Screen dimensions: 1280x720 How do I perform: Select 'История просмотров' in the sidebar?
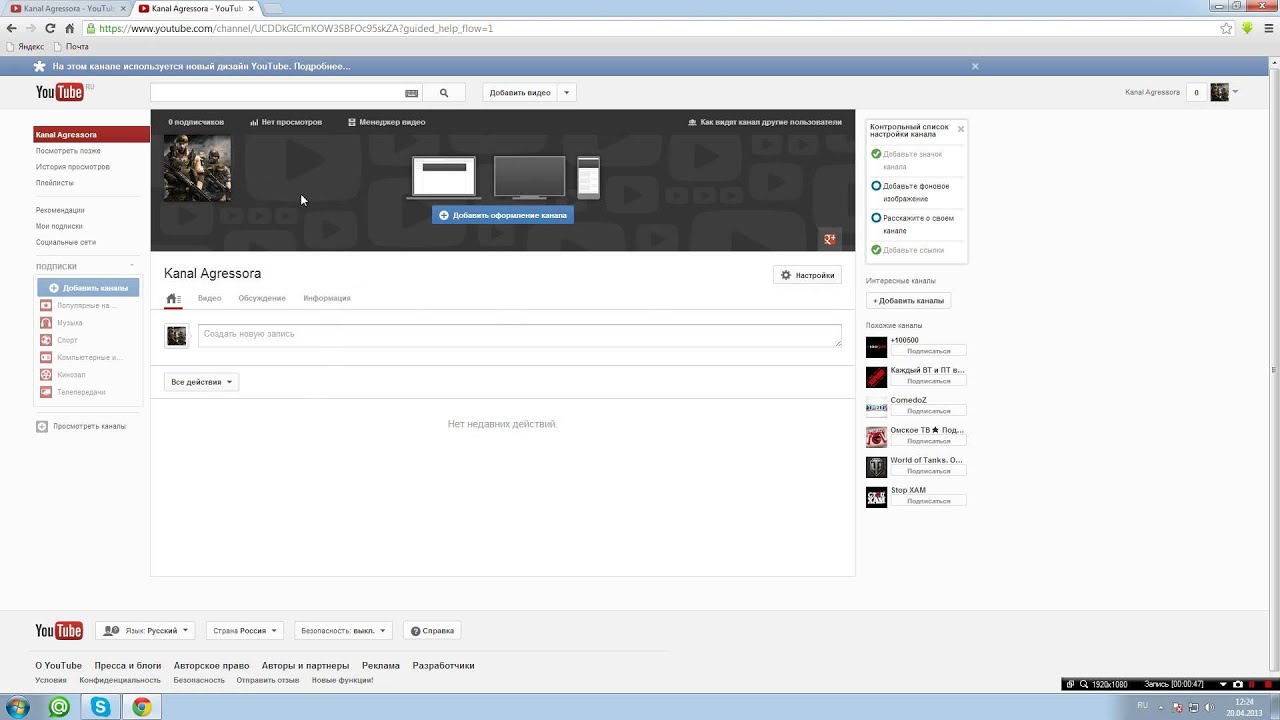[73, 167]
